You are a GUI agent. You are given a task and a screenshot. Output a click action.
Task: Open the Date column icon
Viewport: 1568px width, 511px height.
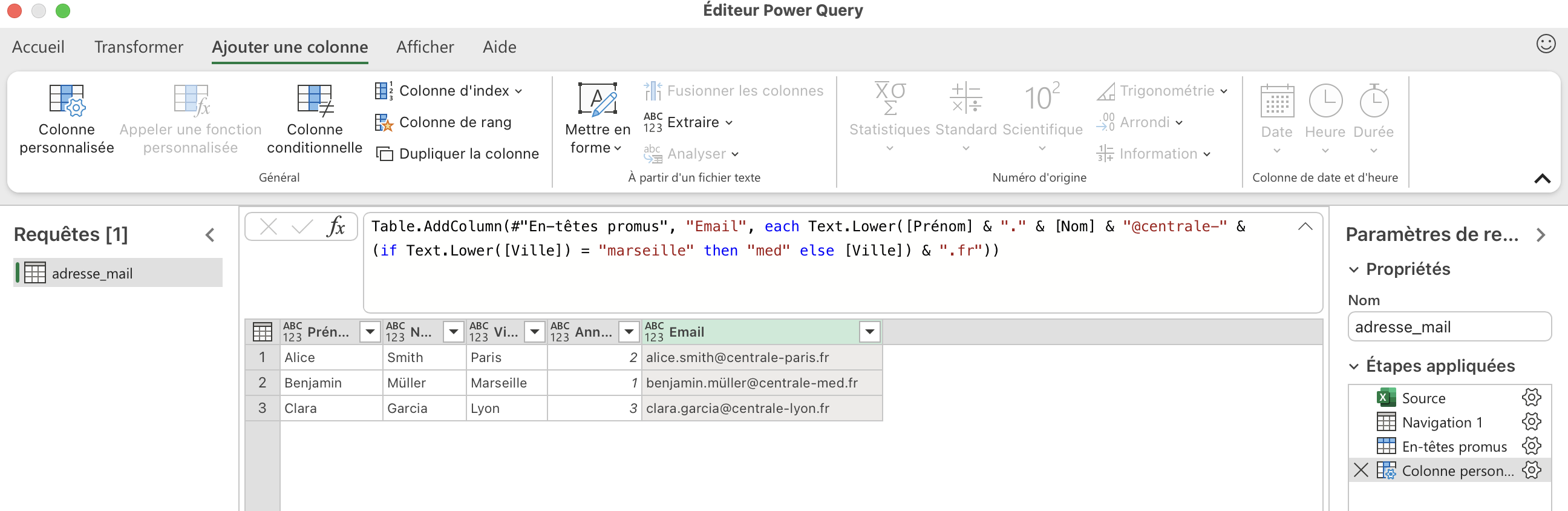point(1276,101)
